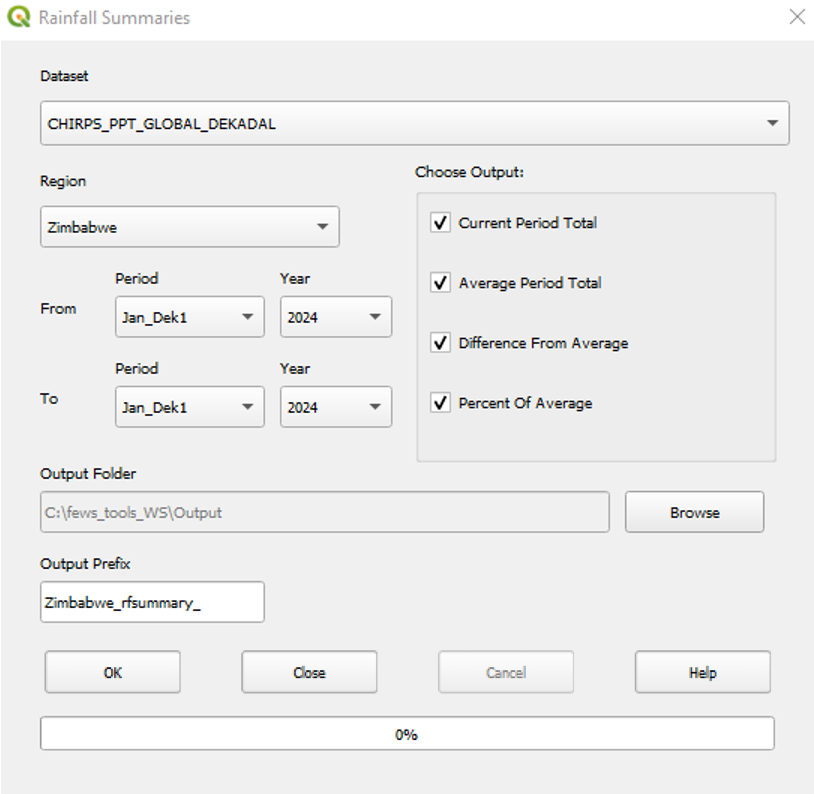
Task: Open the From Period dropdown
Action: click(x=189, y=317)
